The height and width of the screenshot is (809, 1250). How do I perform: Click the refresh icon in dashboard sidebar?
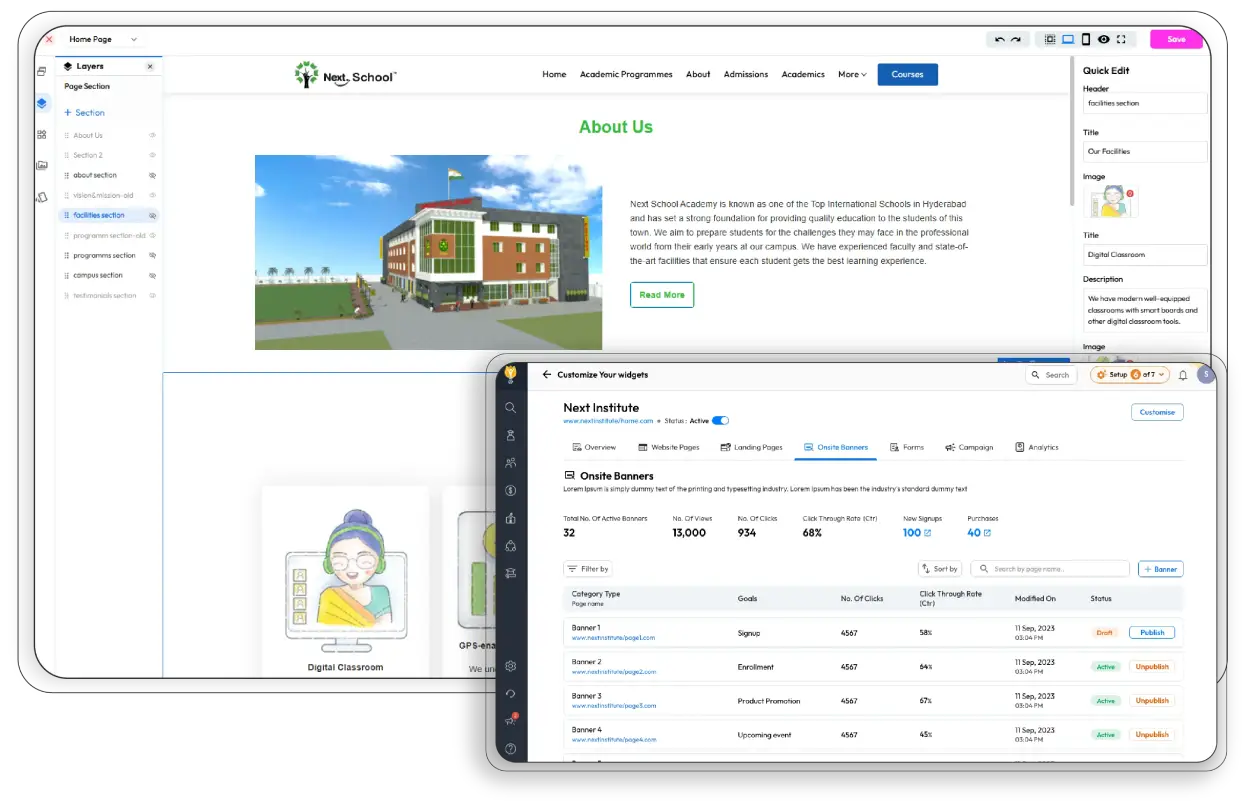[511, 694]
